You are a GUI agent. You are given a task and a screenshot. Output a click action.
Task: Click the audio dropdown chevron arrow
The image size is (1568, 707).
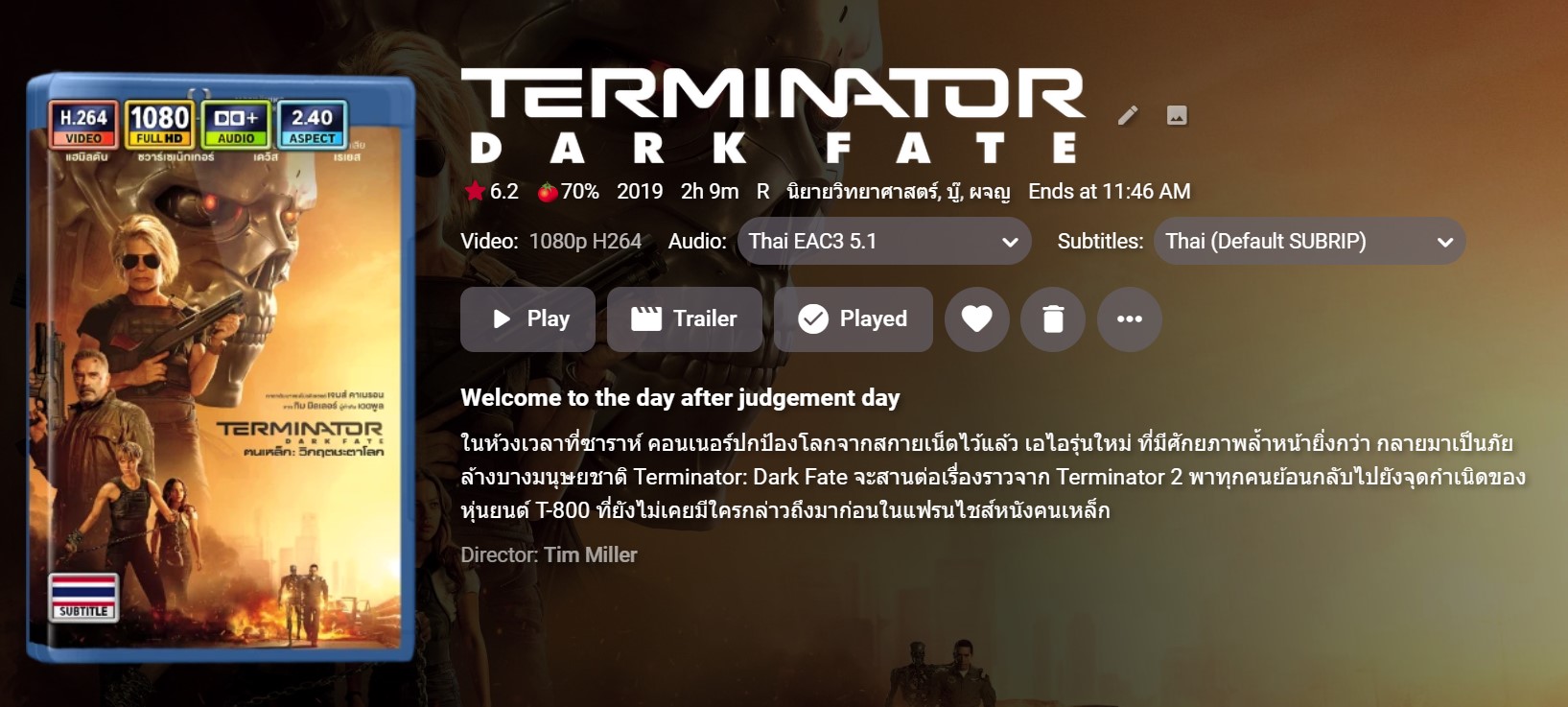pos(1010,242)
